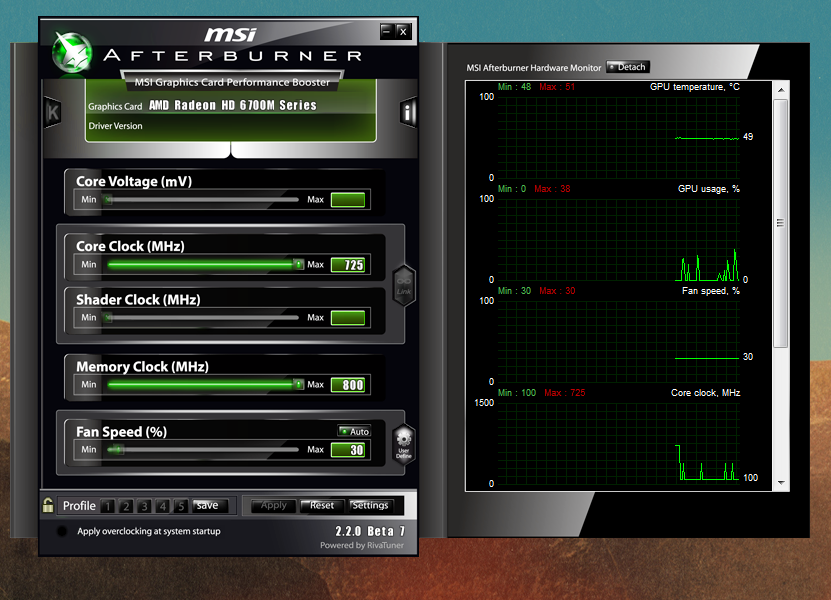Open the information i icon
Viewport: 831px width, 600px height.
tap(408, 113)
